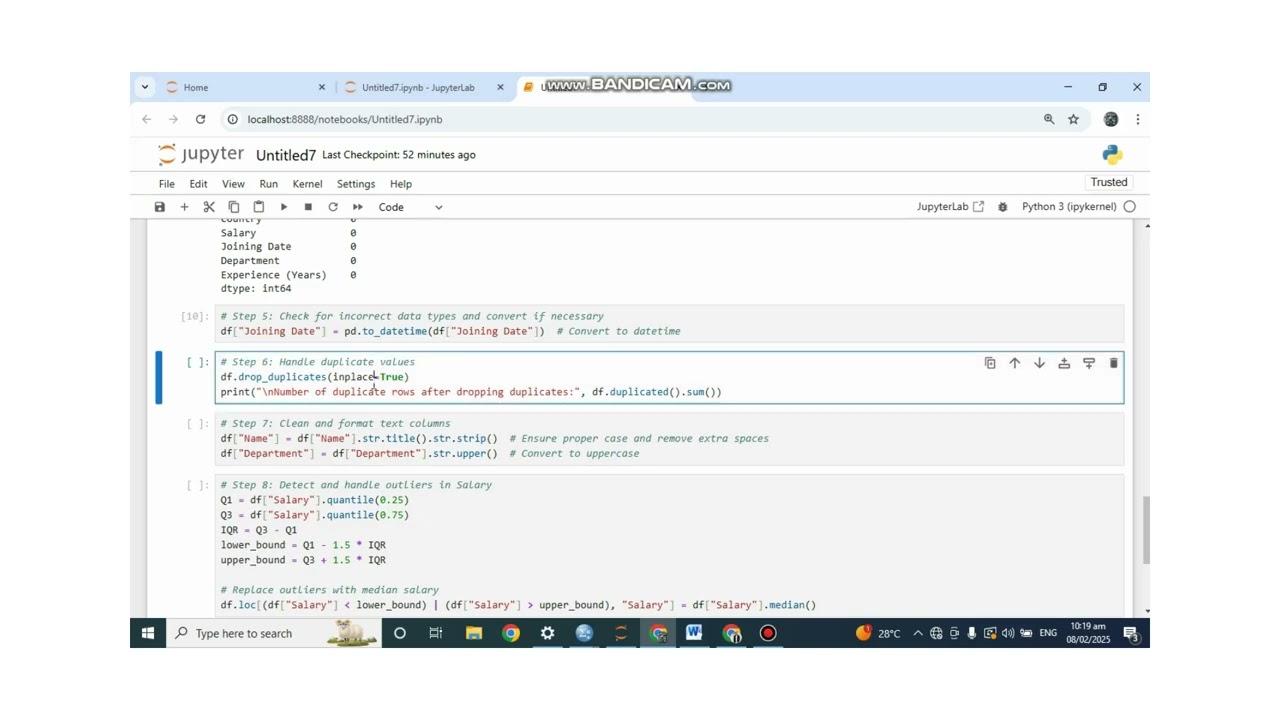Screen dimensions: 1280x720
Task: Open notebook in JupyterLab link
Action: 950,207
